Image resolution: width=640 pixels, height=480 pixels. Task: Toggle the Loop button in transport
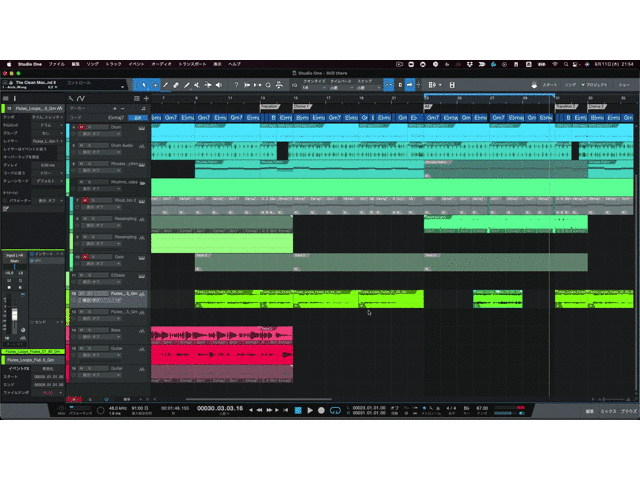click(x=334, y=410)
